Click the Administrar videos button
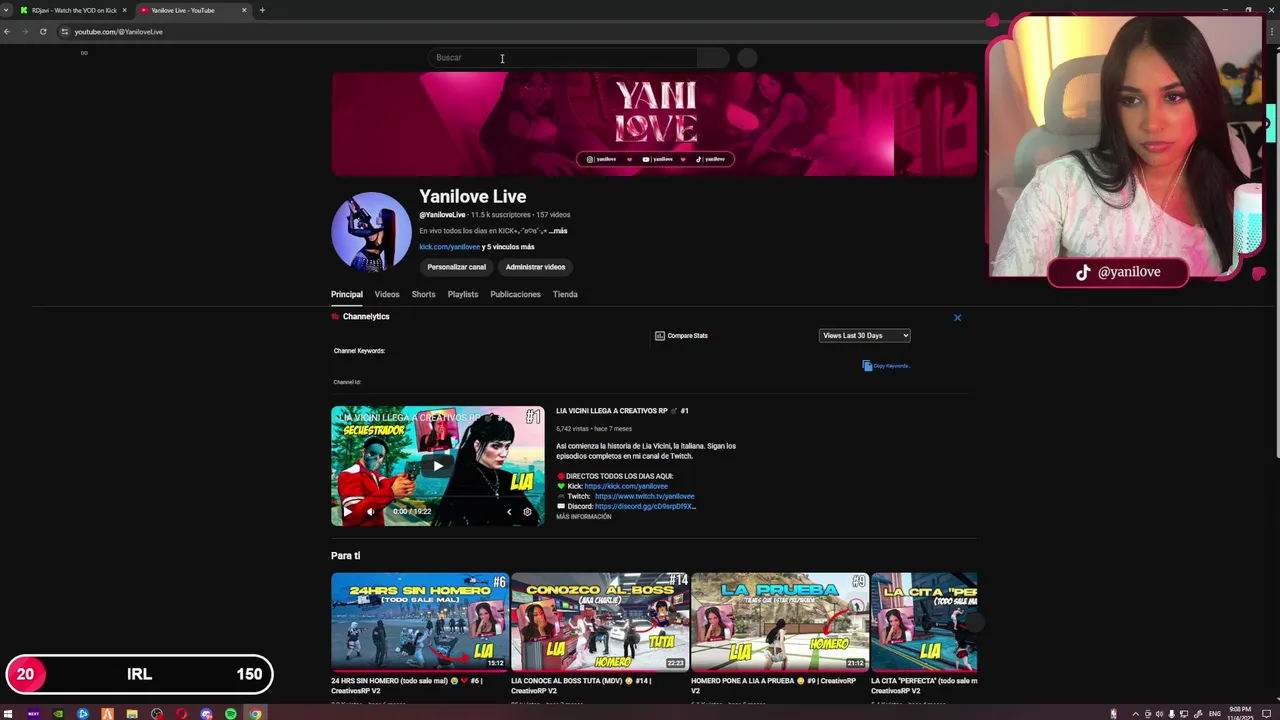1280x720 pixels. (535, 267)
